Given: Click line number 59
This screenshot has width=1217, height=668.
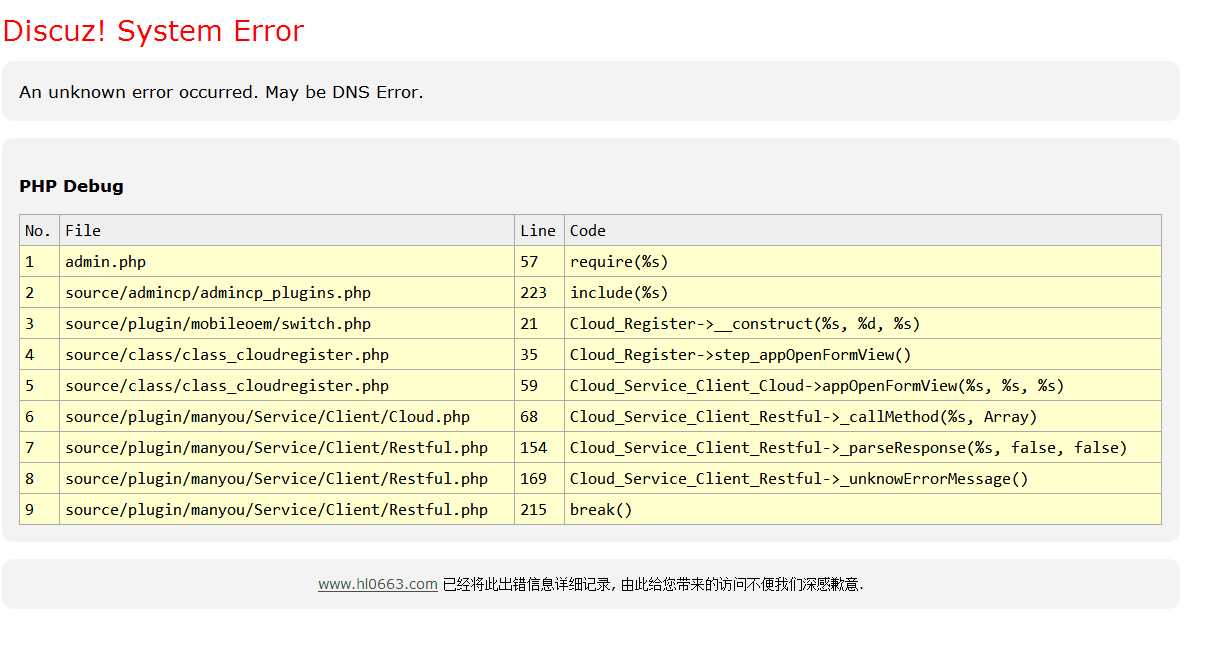Looking at the screenshot, I should pos(540,386).
